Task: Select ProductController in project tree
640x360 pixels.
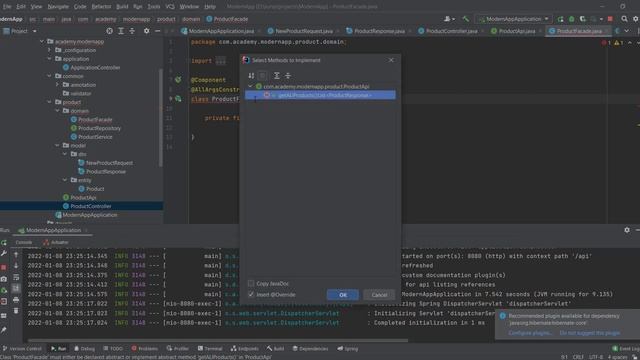Action: (91, 206)
